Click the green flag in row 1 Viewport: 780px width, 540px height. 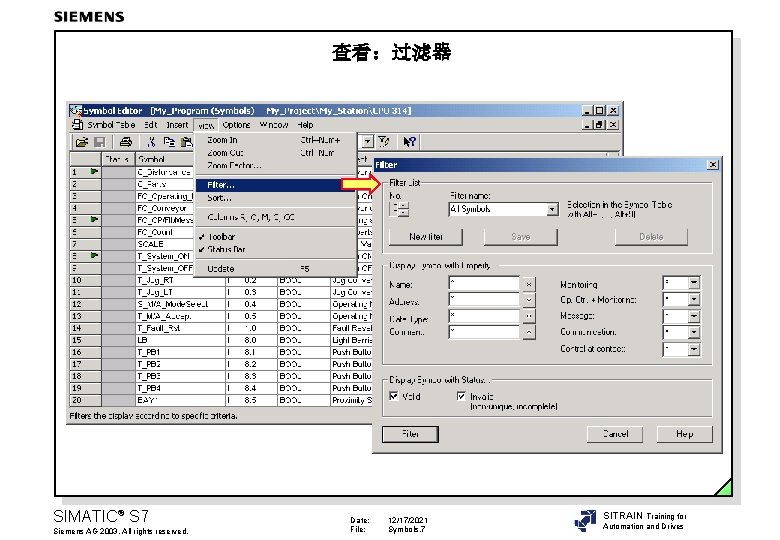tap(94, 172)
